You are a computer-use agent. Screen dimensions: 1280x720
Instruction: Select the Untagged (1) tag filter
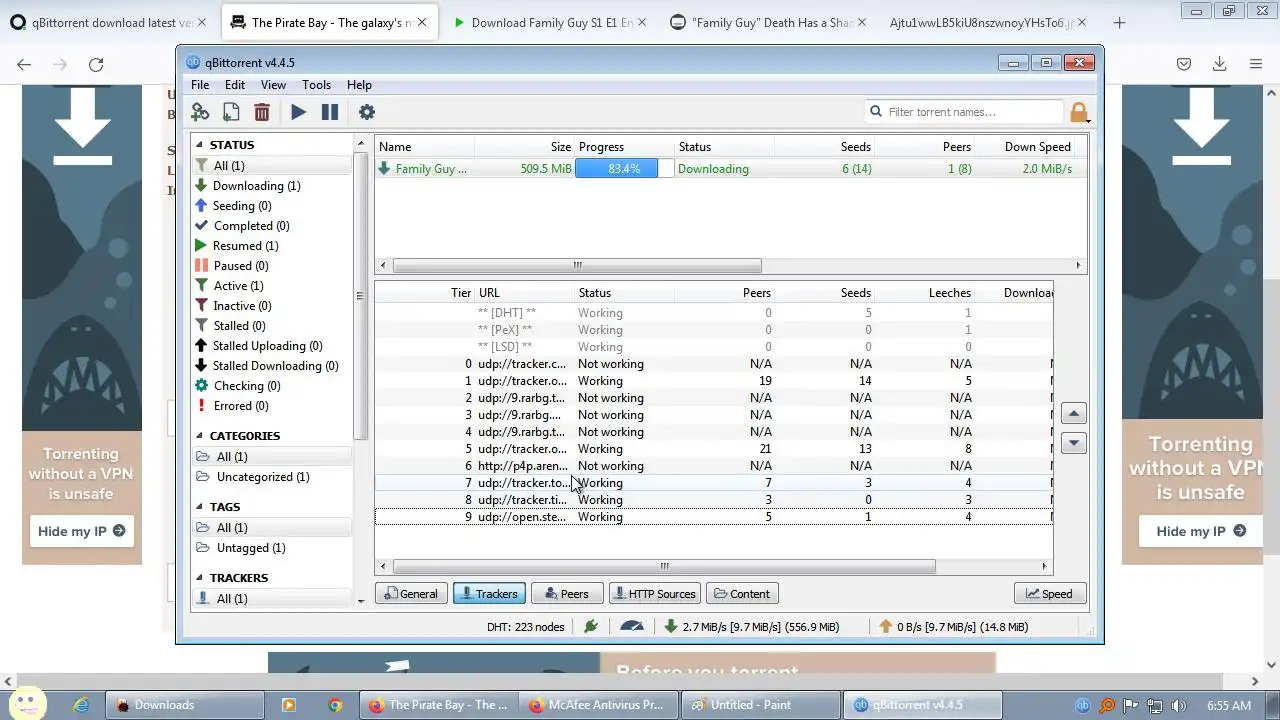pos(251,548)
